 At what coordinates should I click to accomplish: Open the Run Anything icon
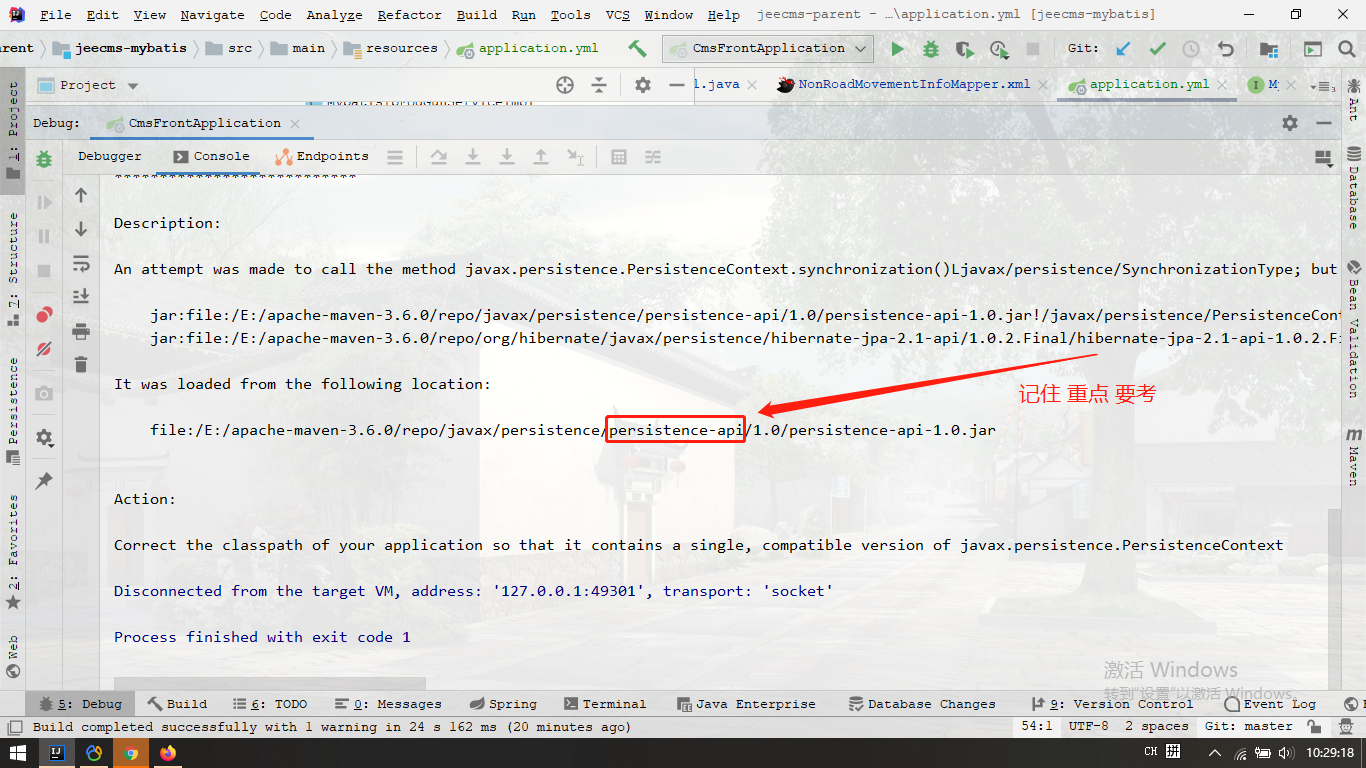(1313, 48)
